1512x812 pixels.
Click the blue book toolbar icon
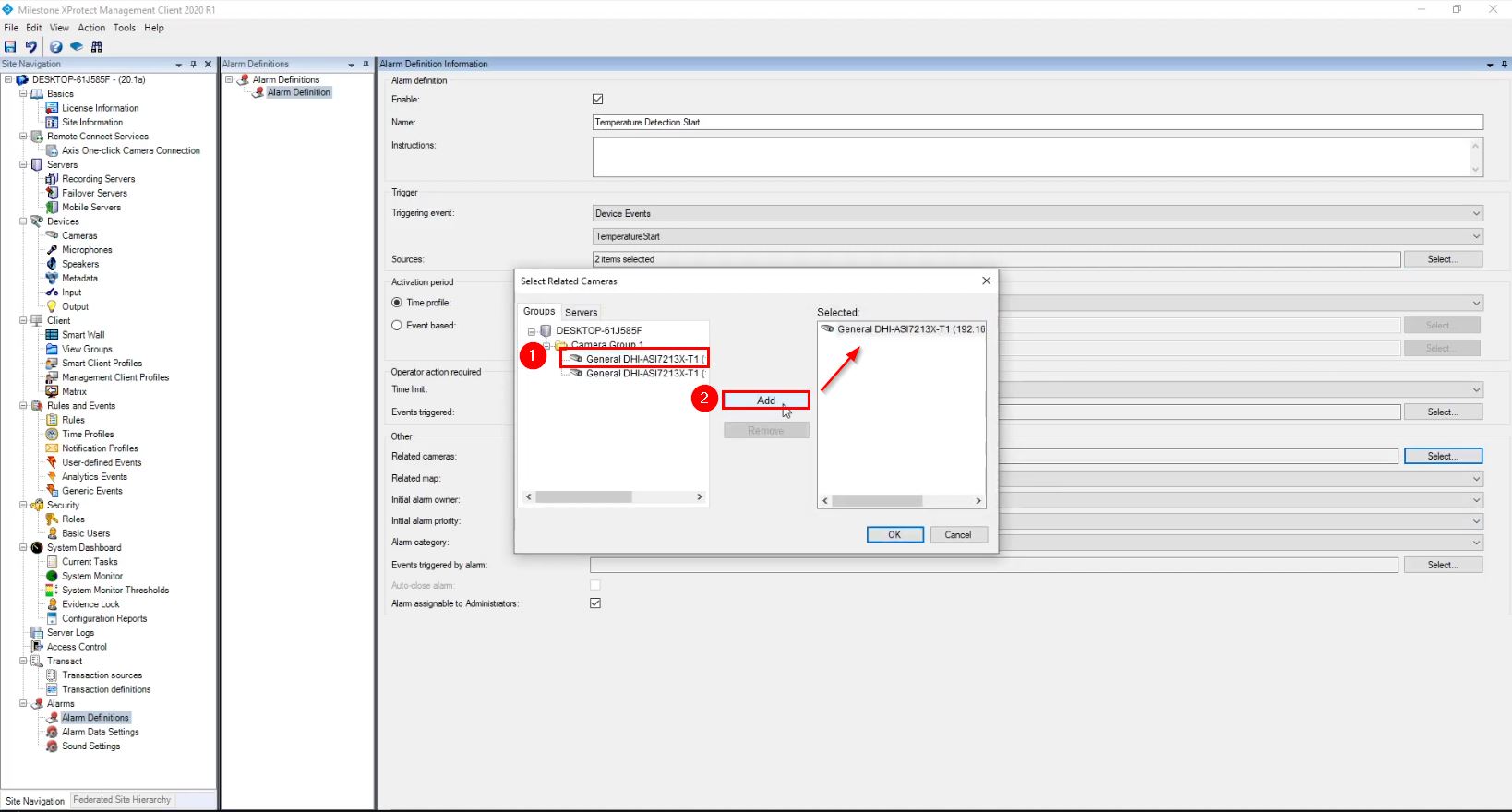click(x=77, y=46)
